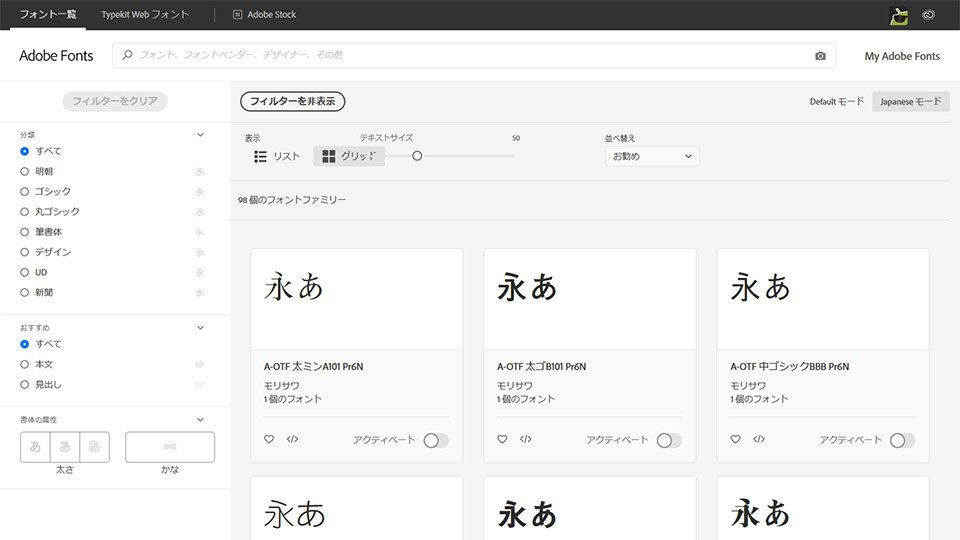Select light weight あ attribute
Image resolution: width=960 pixels, height=540 pixels.
(x=35, y=447)
